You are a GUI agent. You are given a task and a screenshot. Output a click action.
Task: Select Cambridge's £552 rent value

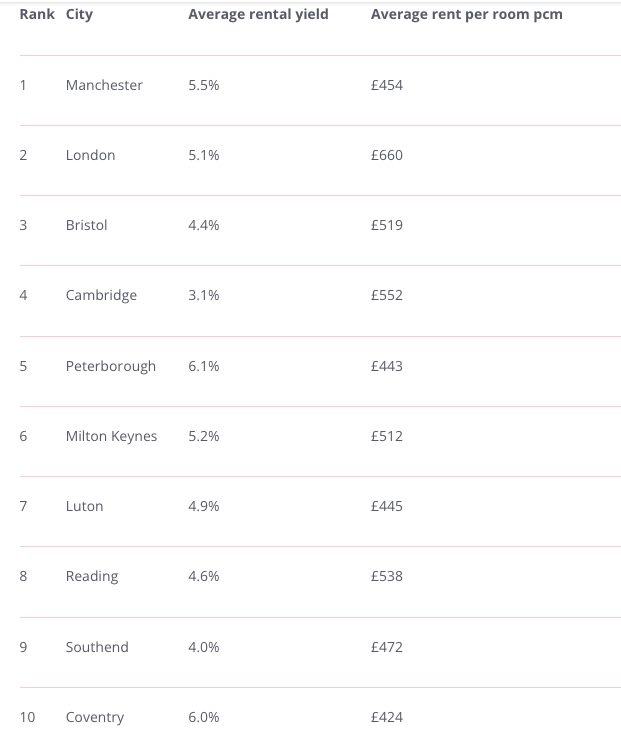point(386,295)
